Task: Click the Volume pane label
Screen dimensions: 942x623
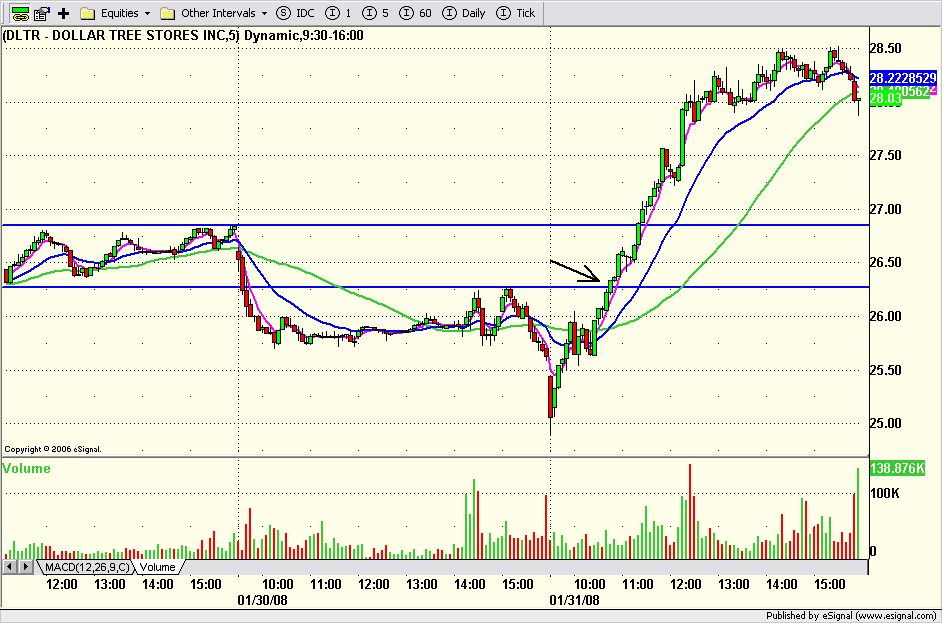Action: tap(26, 469)
